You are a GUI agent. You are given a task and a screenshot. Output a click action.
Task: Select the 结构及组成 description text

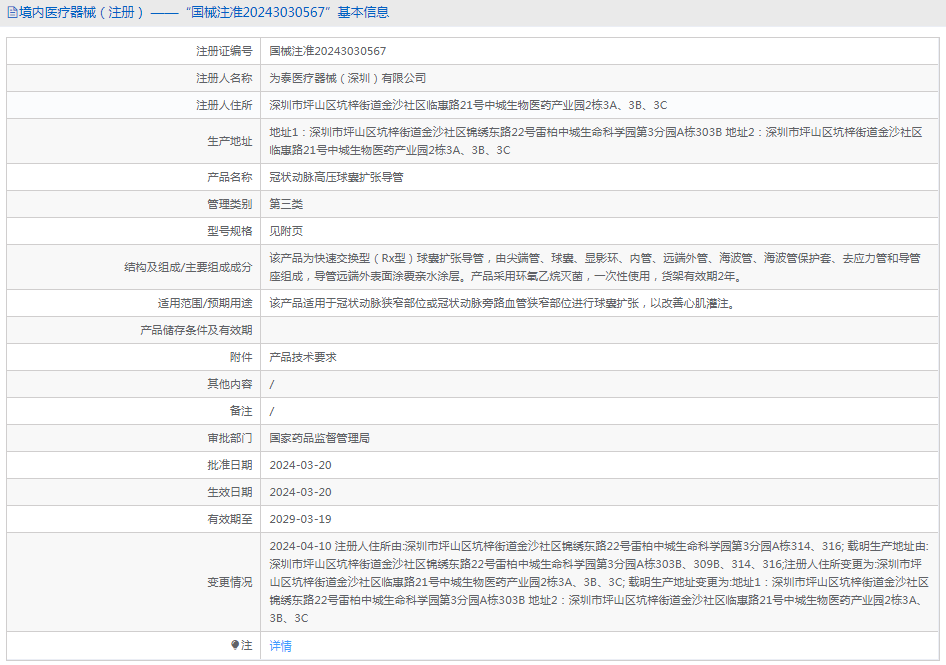(x=595, y=267)
